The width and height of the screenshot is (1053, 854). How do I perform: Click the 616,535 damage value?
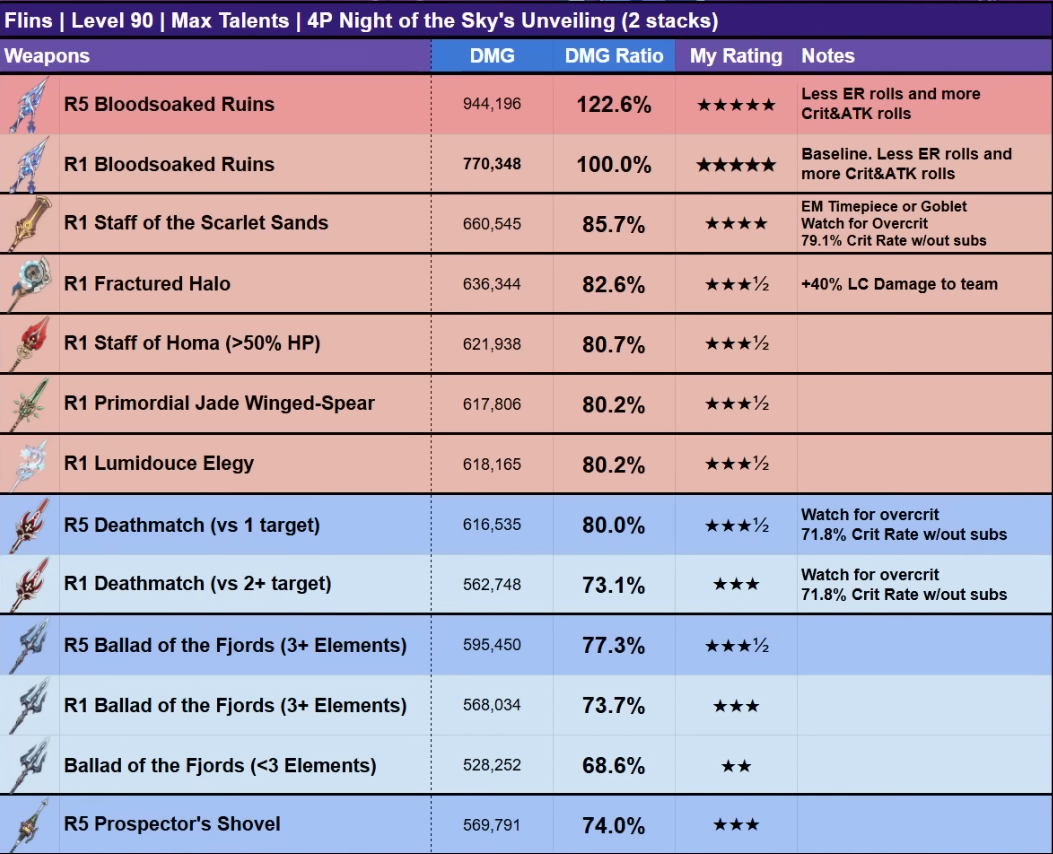click(492, 524)
